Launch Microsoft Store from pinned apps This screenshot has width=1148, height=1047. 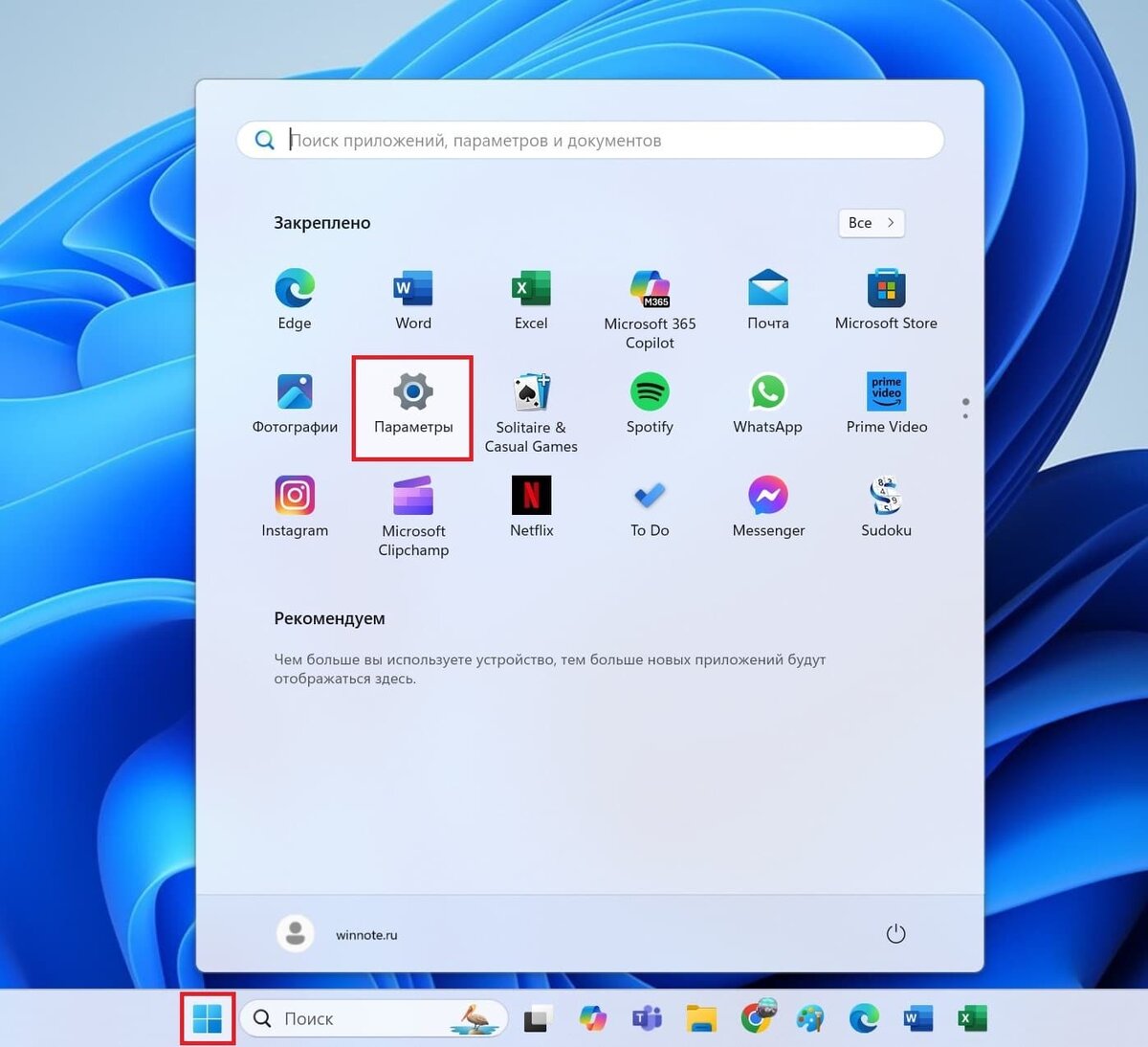886,300
